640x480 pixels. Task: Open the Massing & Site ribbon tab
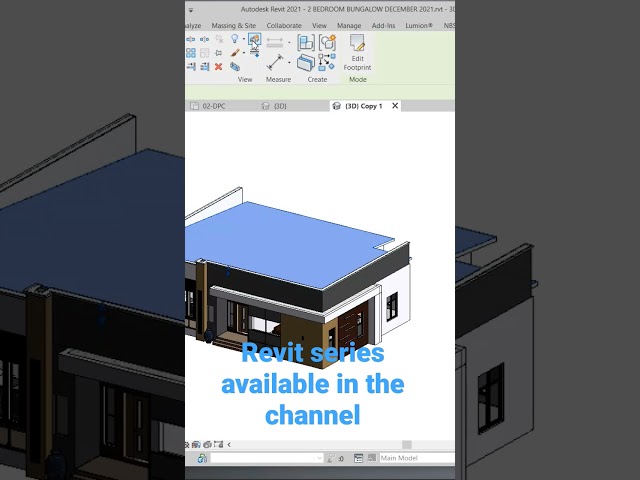click(233, 25)
